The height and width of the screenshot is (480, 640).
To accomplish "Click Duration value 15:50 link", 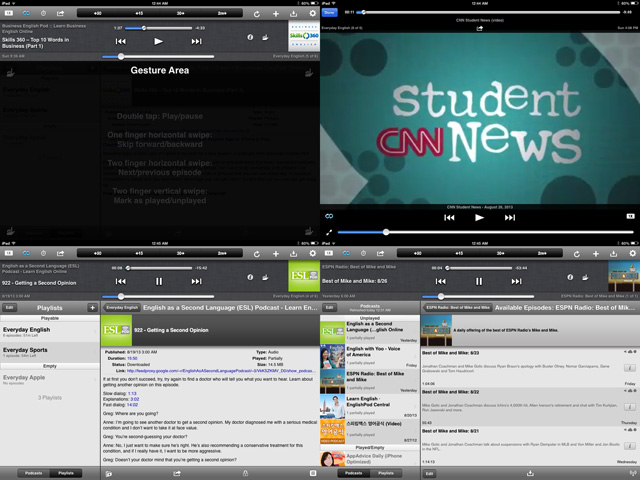I will click(x=132, y=358).
